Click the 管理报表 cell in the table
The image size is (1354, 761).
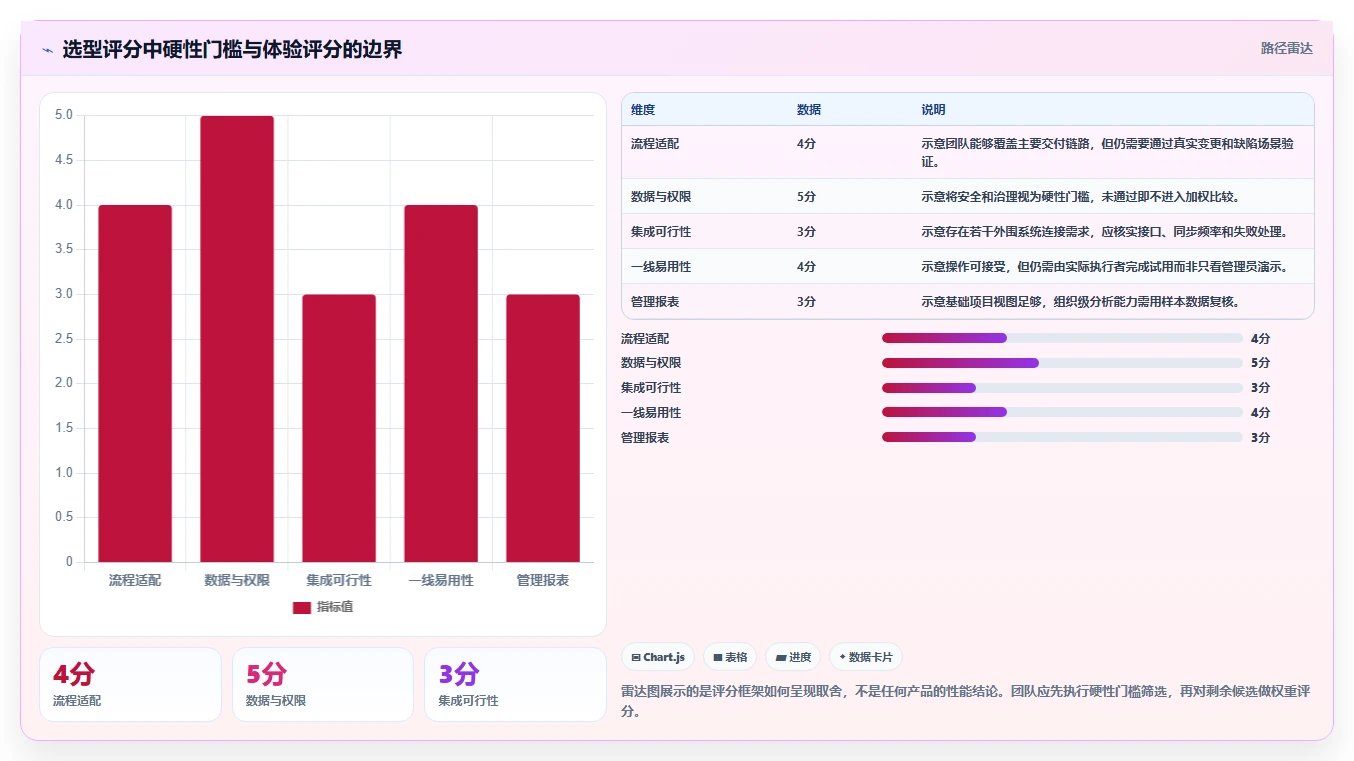pos(655,302)
